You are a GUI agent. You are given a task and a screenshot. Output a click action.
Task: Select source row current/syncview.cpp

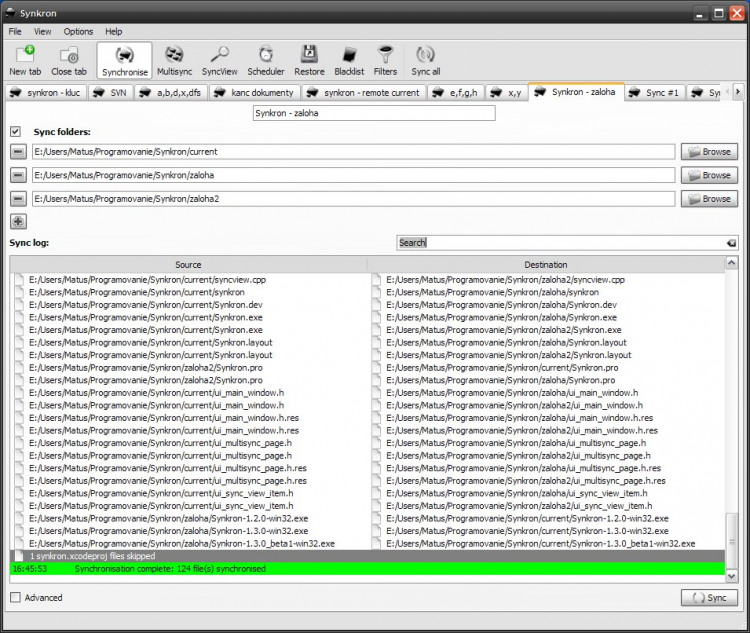pyautogui.click(x=147, y=280)
